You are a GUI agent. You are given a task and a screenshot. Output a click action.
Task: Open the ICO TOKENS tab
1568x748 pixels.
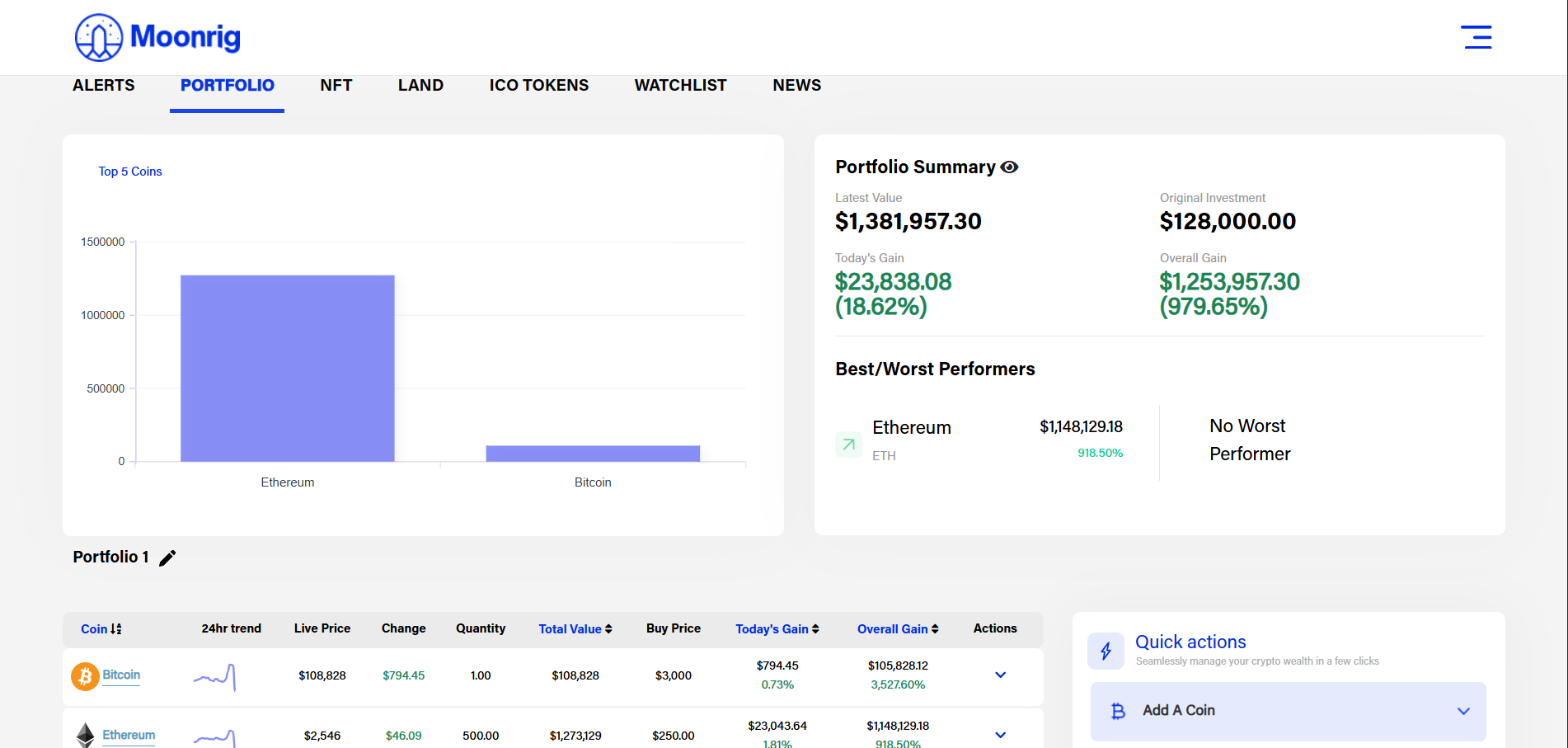pyautogui.click(x=539, y=86)
